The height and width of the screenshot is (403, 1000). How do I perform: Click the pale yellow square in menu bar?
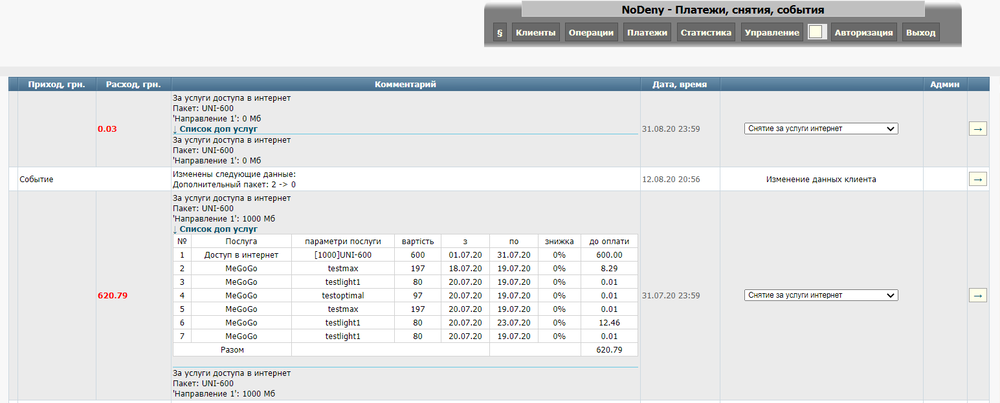816,33
